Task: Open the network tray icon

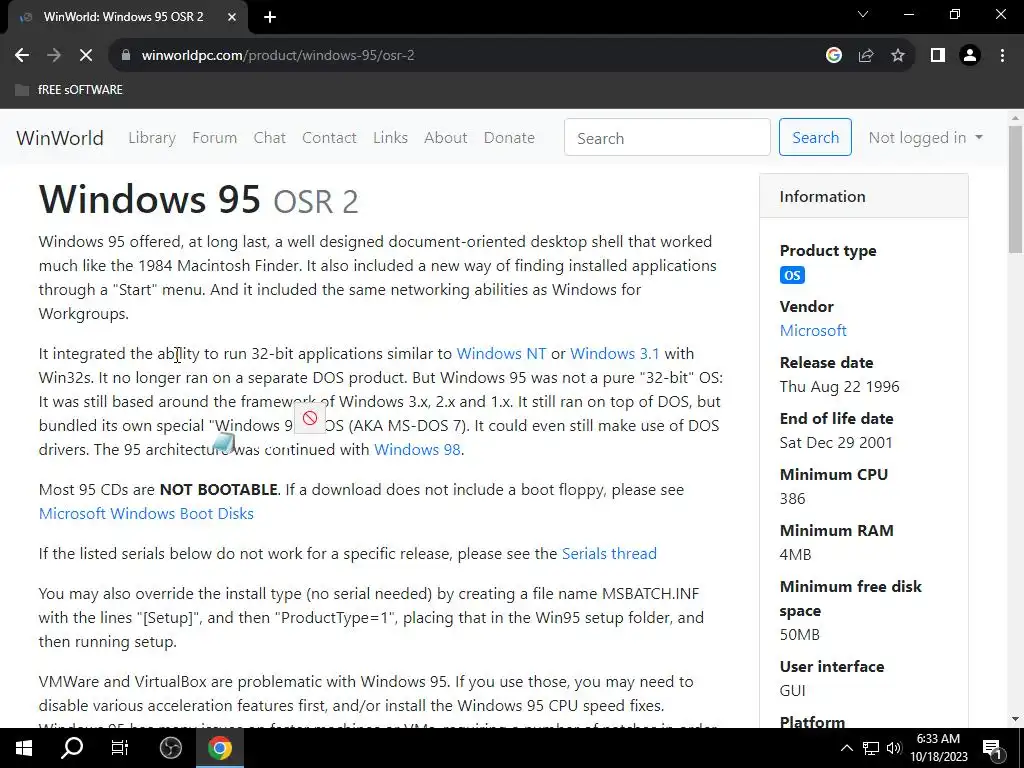Action: (871, 748)
